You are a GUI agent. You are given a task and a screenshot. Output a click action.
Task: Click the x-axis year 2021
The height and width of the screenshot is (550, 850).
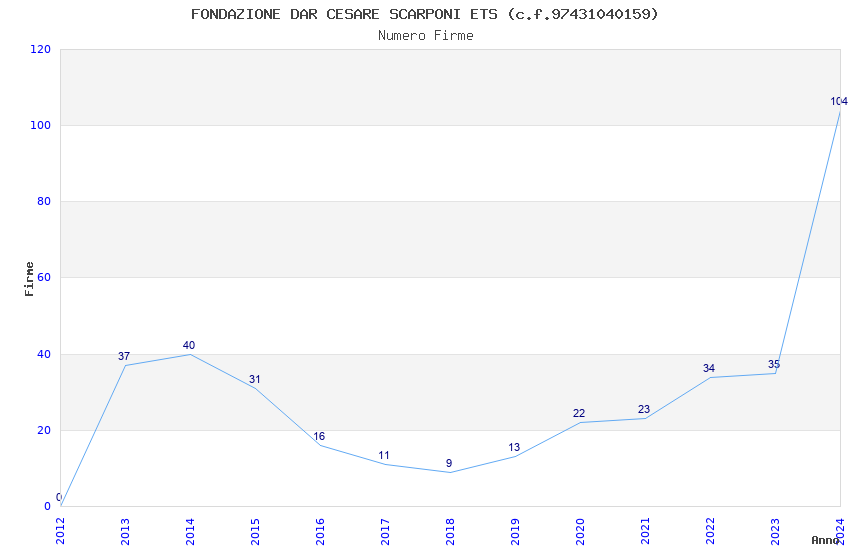646,531
